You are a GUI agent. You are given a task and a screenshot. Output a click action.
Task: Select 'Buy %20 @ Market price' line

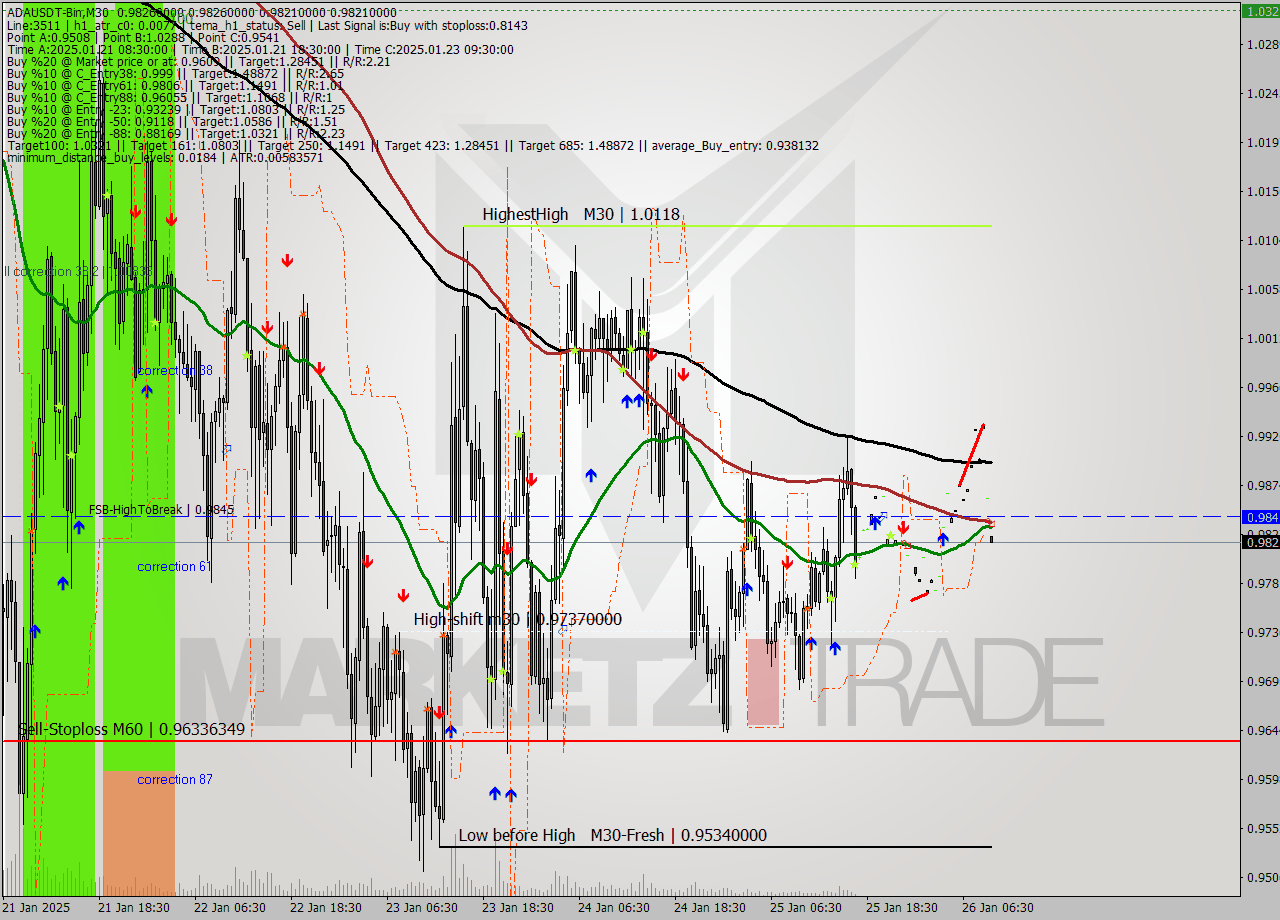(198, 61)
